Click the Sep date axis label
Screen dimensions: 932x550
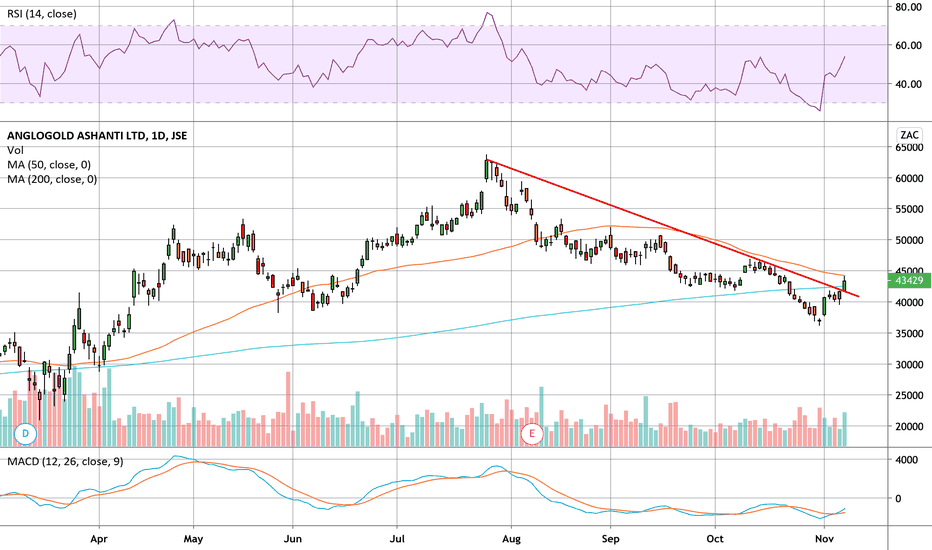point(610,539)
